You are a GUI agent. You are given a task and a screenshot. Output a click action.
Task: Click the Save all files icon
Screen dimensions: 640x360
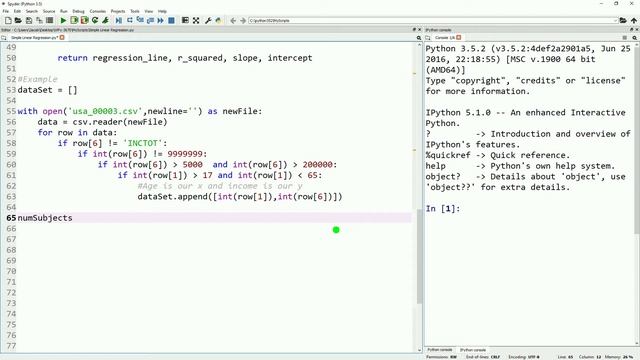coord(39,20)
